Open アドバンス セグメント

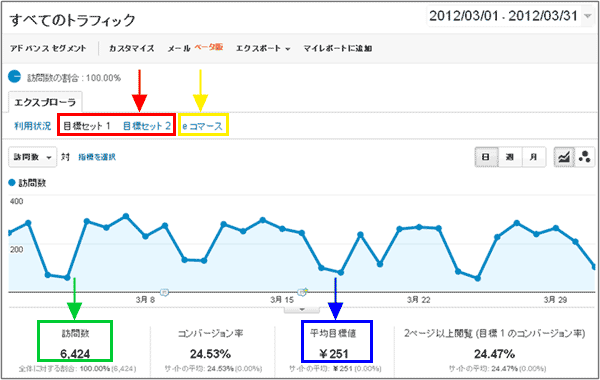48,49
